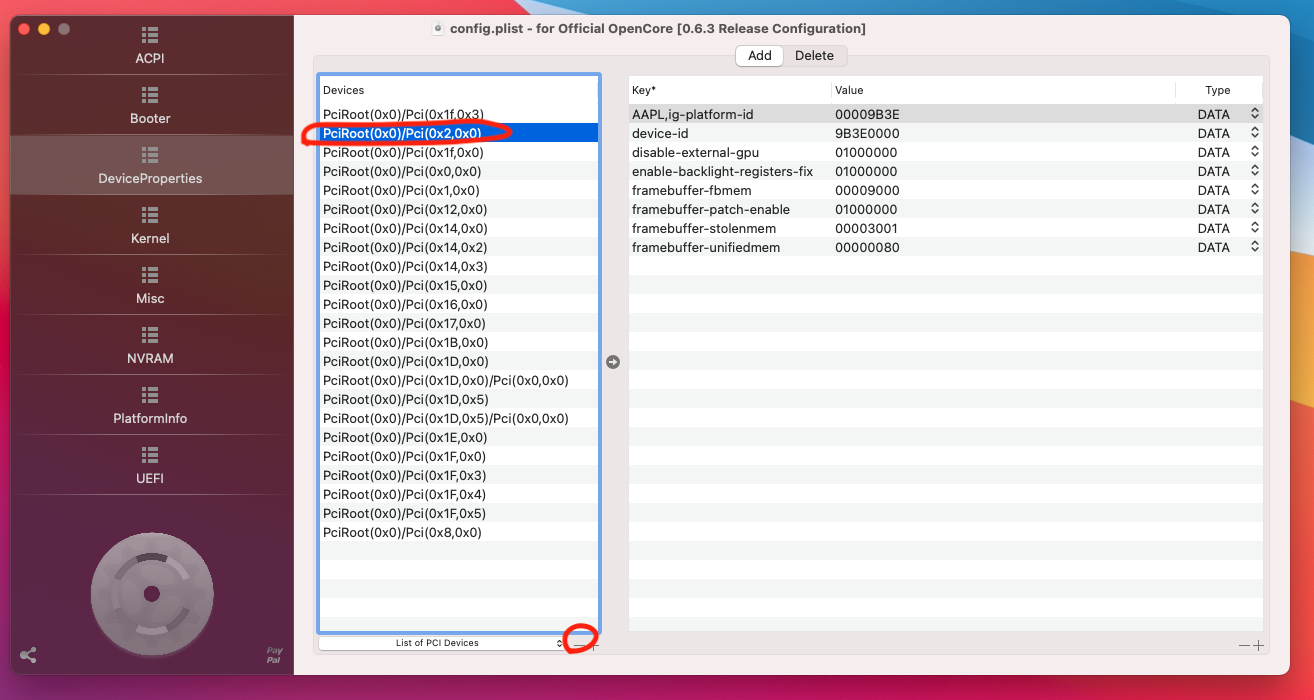
Task: Go to the Kernel section
Action: point(150,226)
